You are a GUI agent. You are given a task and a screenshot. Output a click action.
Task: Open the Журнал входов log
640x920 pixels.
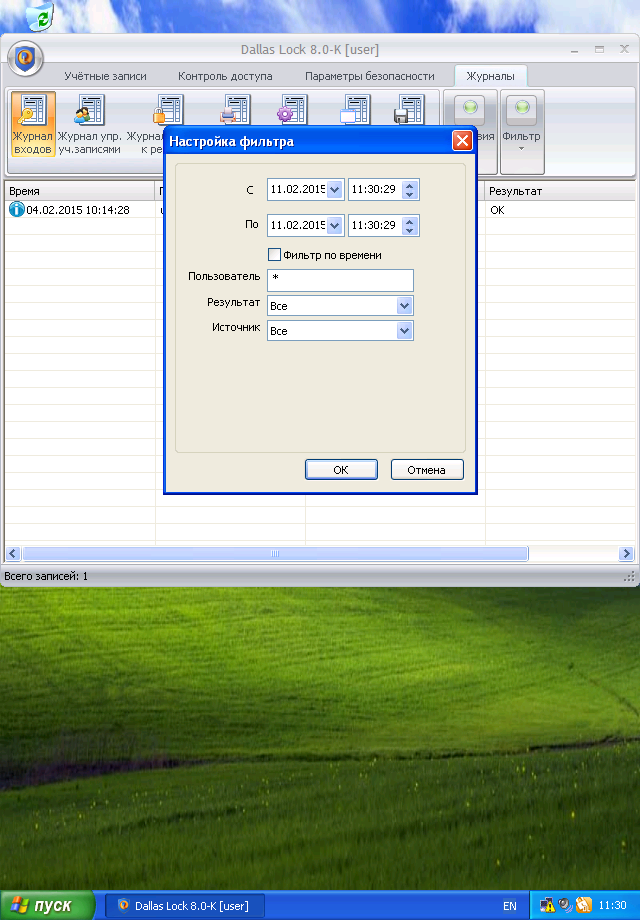click(x=33, y=124)
